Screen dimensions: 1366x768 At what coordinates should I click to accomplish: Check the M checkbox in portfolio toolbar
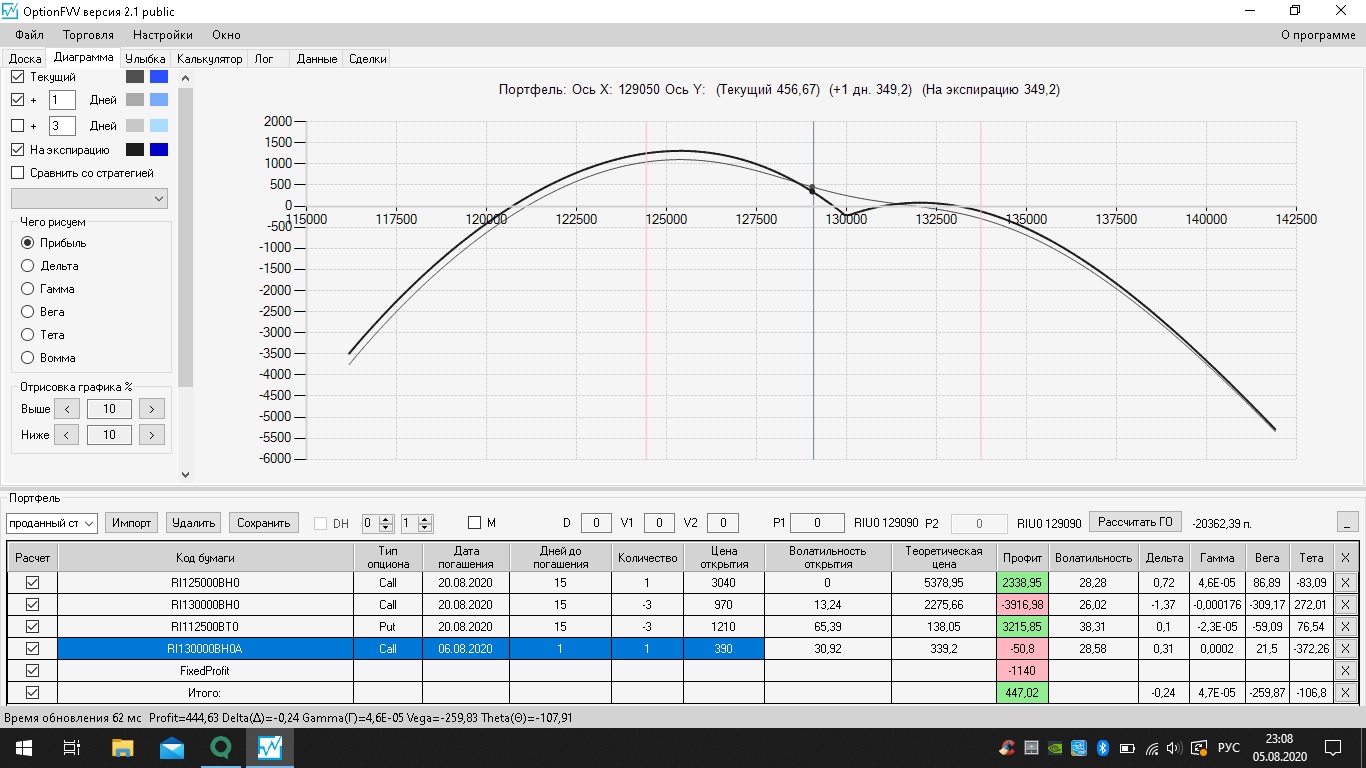pos(475,523)
